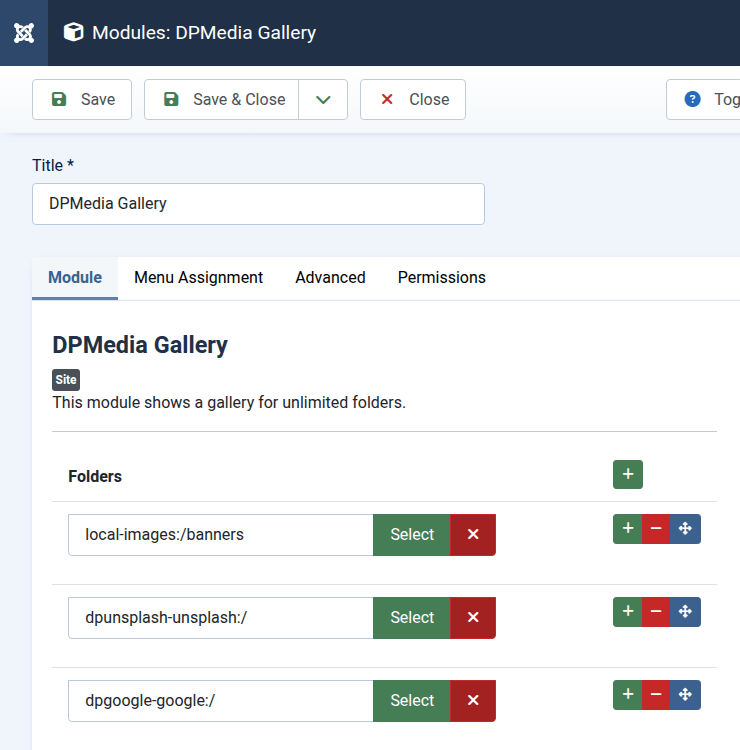Remove the dpunsplash-unsplash row with minus
Image resolution: width=740 pixels, height=750 pixels.
656,612
